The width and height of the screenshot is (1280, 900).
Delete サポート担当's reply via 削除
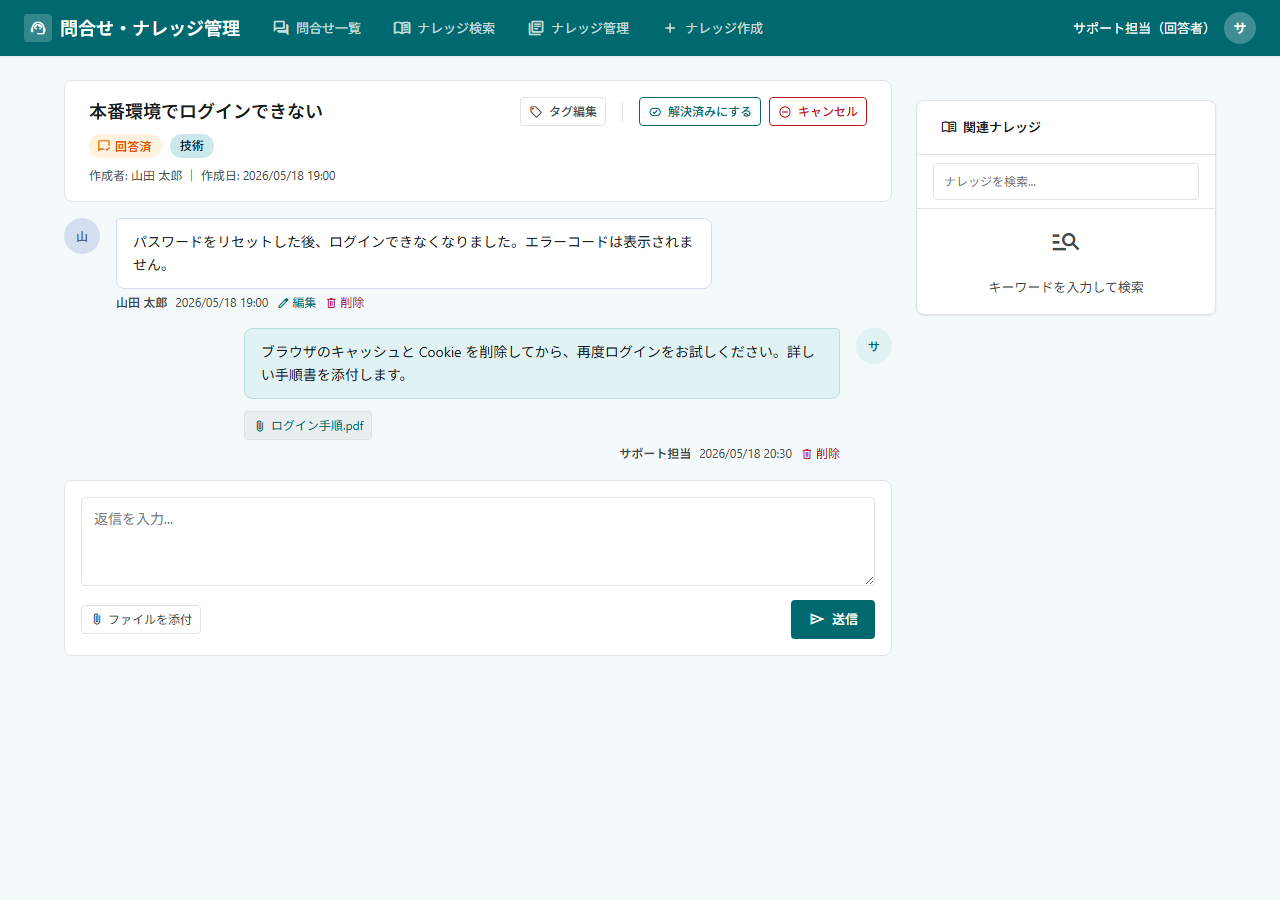tap(820, 454)
